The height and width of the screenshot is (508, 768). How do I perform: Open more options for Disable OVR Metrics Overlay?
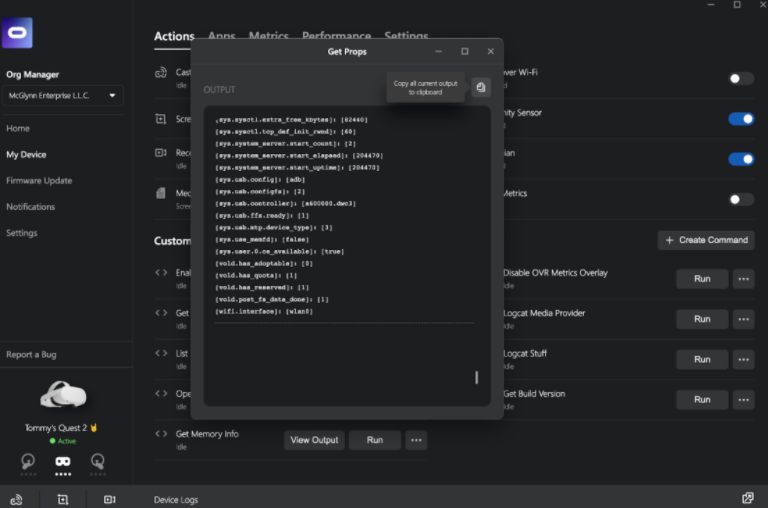(x=743, y=279)
